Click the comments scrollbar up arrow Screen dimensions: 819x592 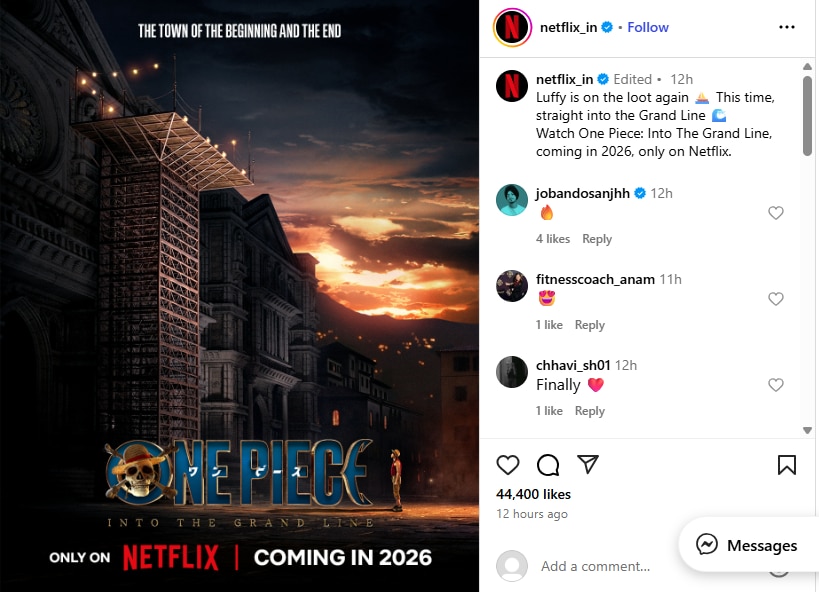click(x=808, y=66)
